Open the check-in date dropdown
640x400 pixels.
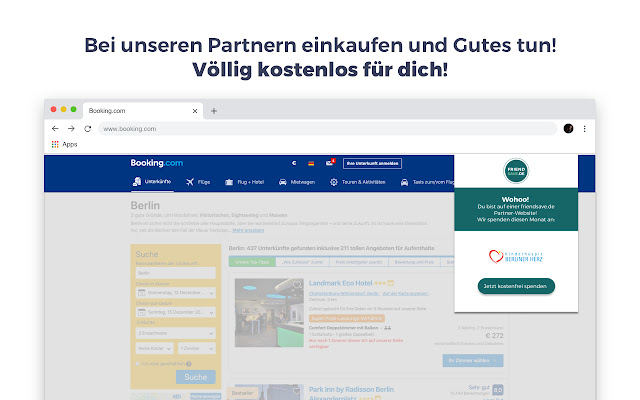pos(176,293)
